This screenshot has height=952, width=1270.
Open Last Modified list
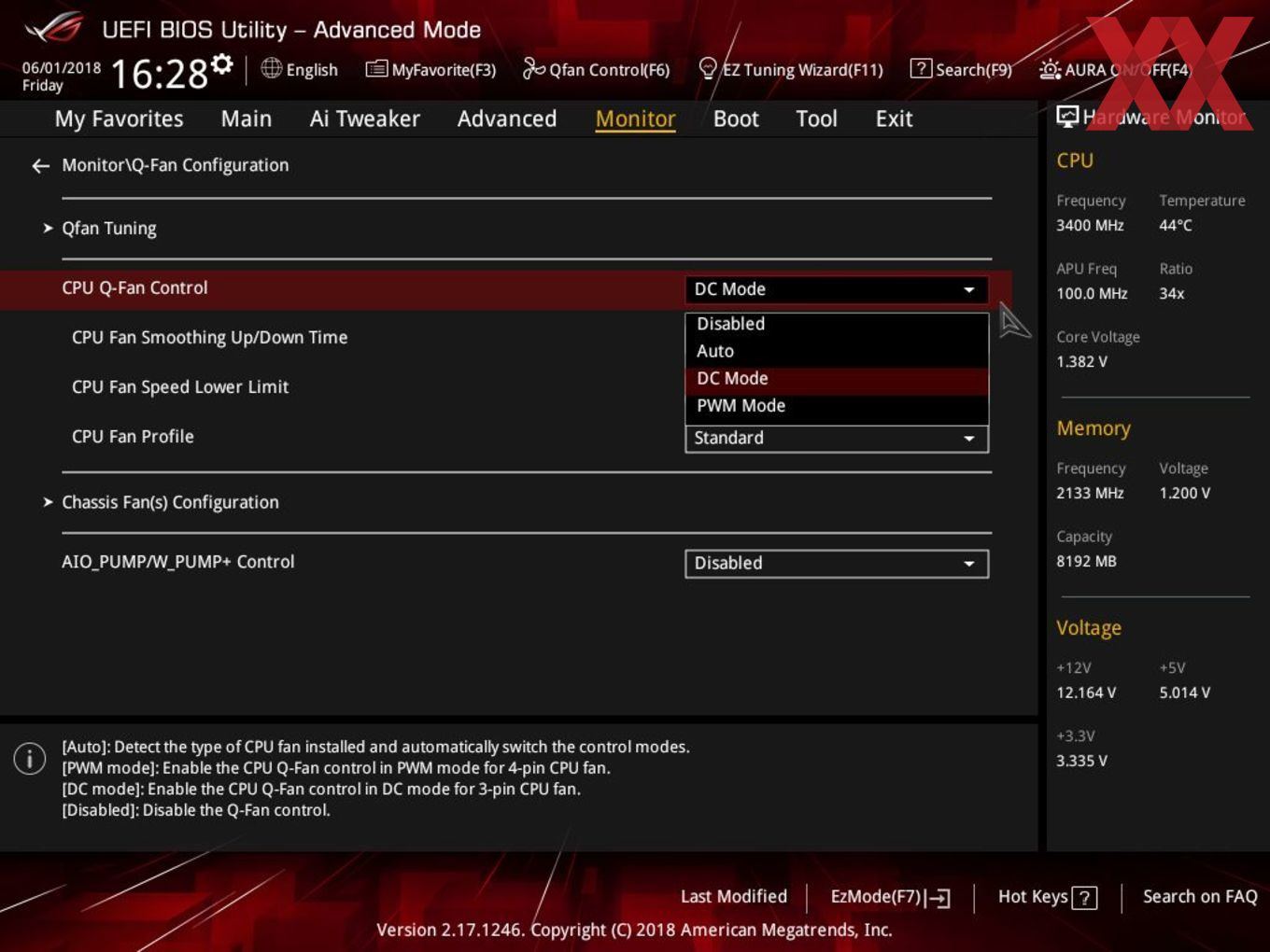coord(734,896)
